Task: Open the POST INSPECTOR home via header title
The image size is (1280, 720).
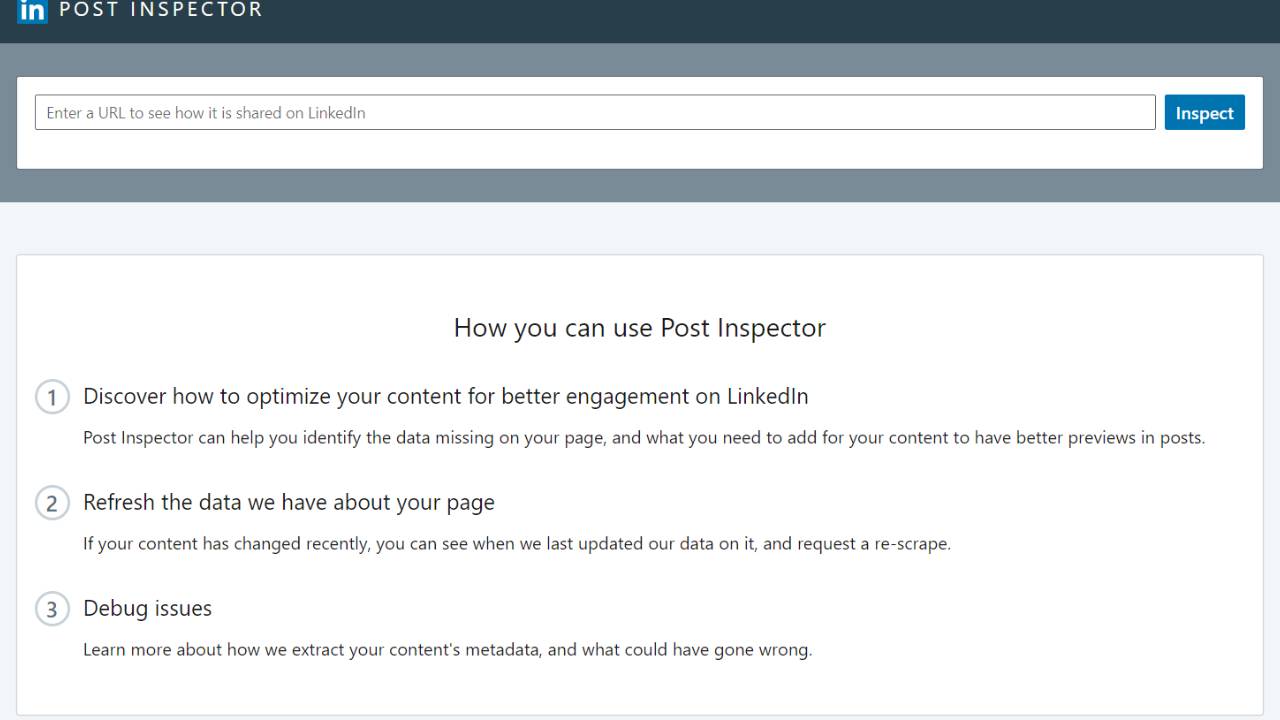Action: pyautogui.click(x=160, y=11)
